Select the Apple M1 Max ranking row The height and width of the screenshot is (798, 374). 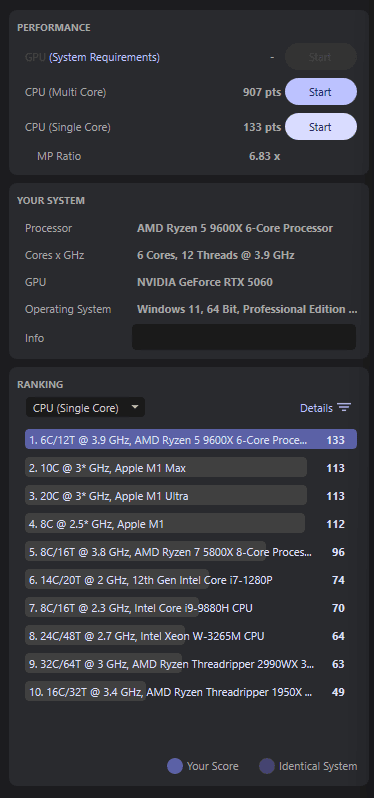coord(191,468)
